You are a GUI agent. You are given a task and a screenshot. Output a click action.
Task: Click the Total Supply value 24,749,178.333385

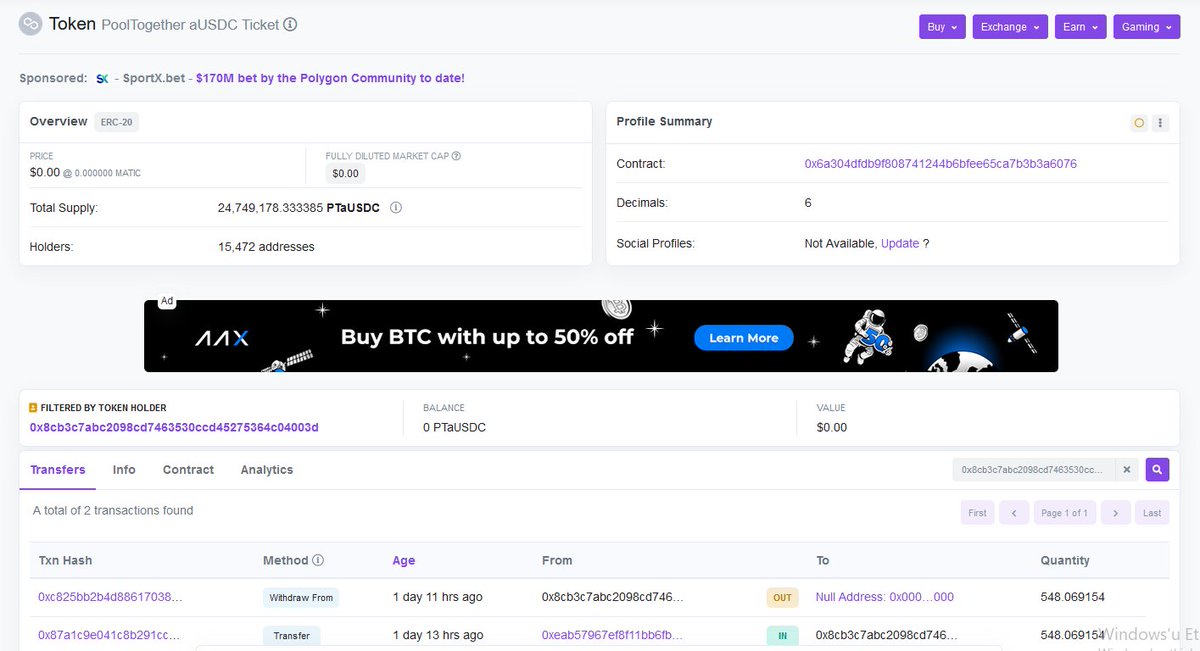[x=270, y=208]
